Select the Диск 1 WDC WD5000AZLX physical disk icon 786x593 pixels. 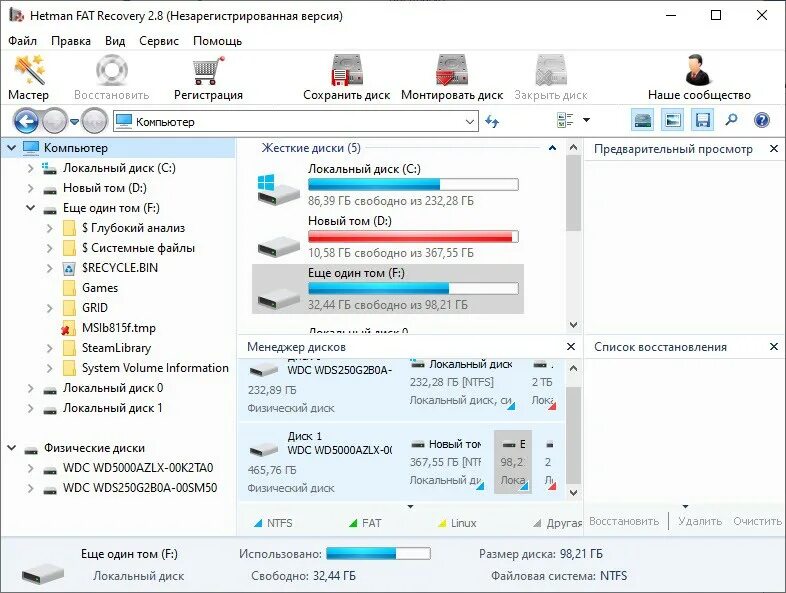click(264, 449)
